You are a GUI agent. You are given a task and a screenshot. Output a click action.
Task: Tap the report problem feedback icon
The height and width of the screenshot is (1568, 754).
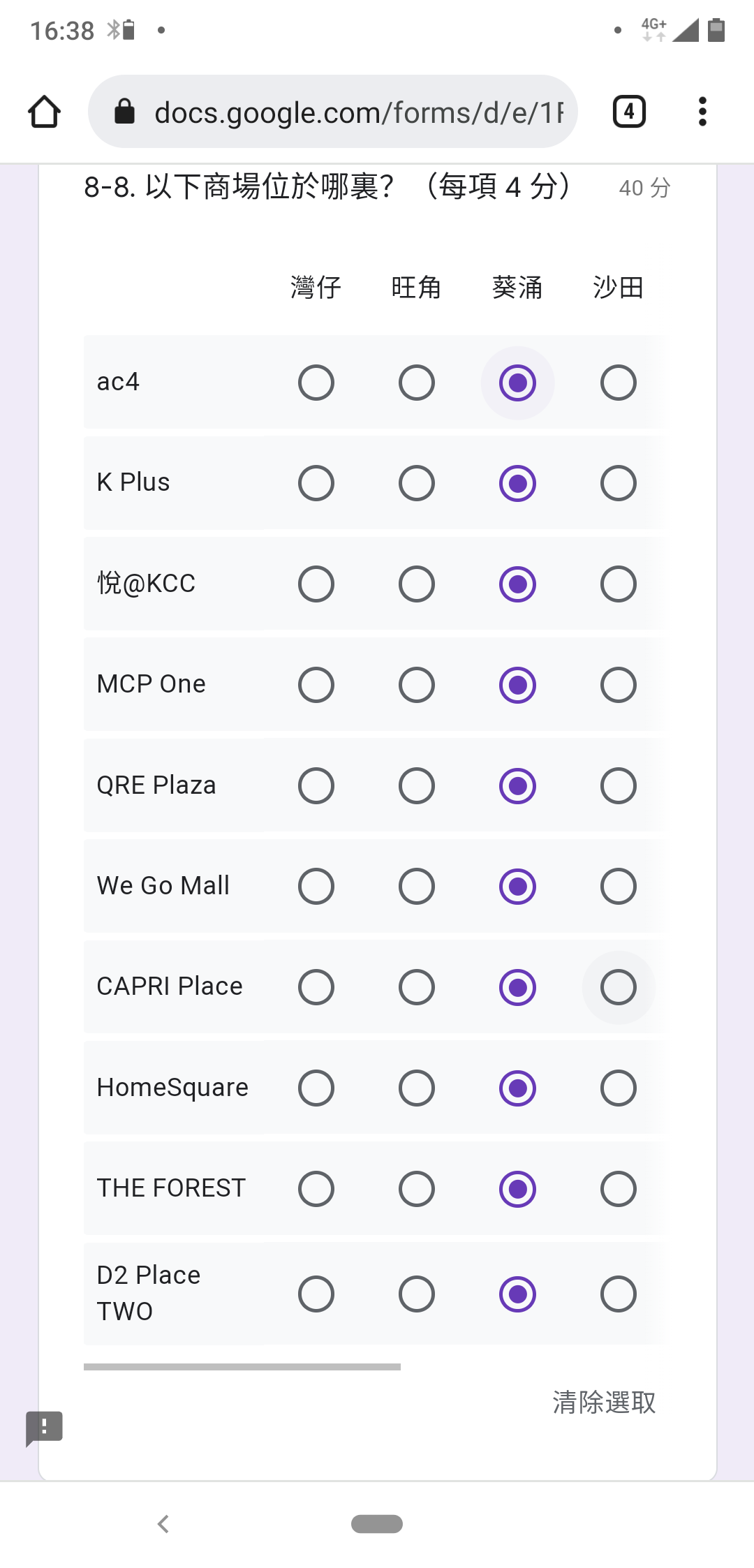point(44,1428)
